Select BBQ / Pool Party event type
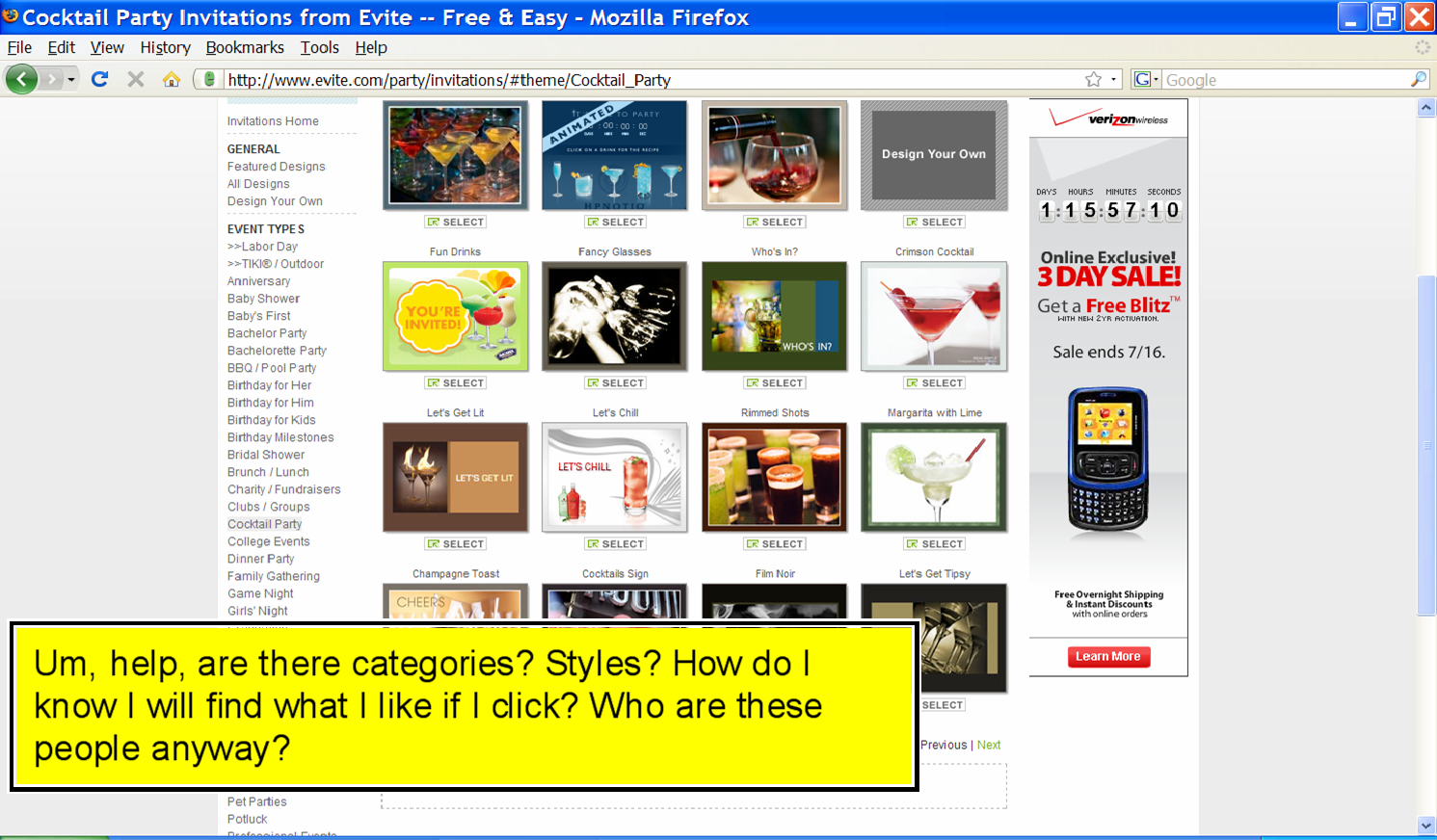This screenshot has height=840, width=1437. [x=272, y=368]
